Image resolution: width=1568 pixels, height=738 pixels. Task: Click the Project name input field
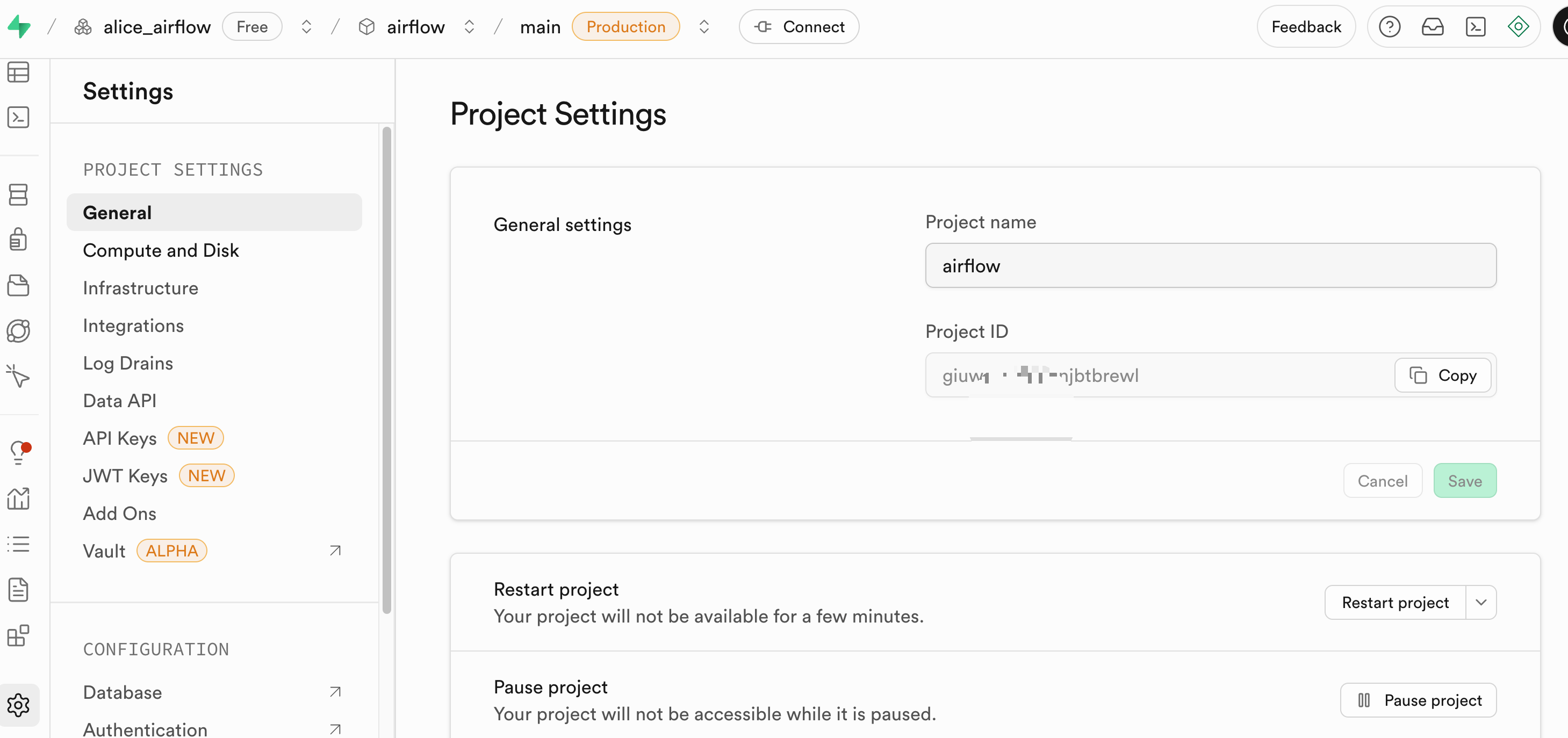(x=1210, y=266)
